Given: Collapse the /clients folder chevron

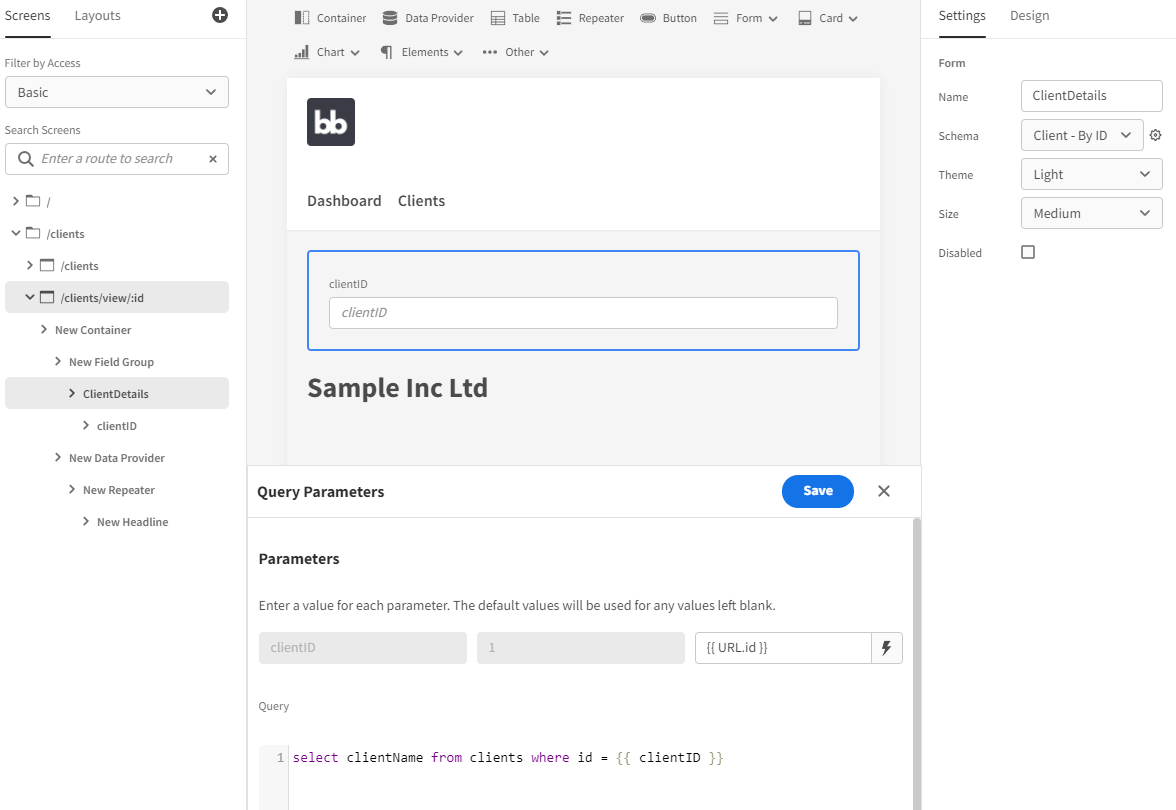Looking at the screenshot, I should (x=16, y=233).
